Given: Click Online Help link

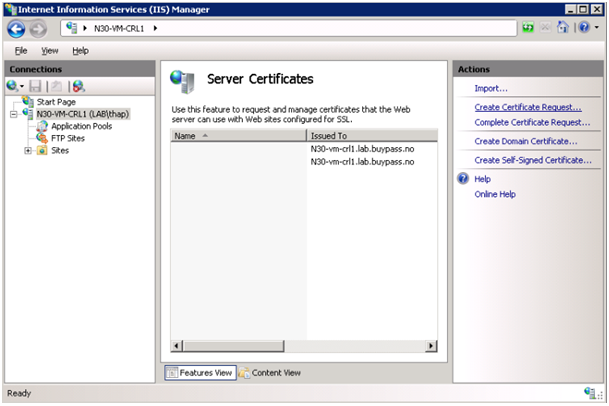Looking at the screenshot, I should (x=495, y=194).
